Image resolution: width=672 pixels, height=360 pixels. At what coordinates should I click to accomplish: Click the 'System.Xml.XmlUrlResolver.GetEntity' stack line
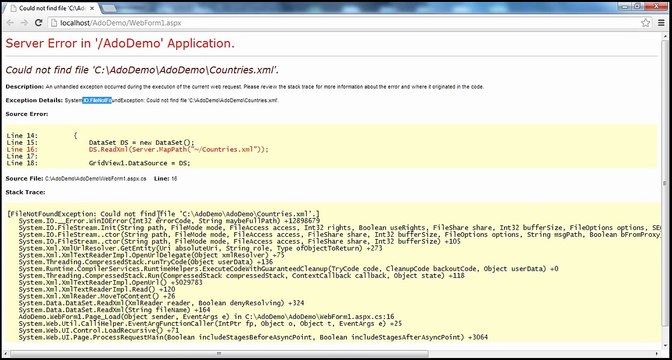coord(201,249)
